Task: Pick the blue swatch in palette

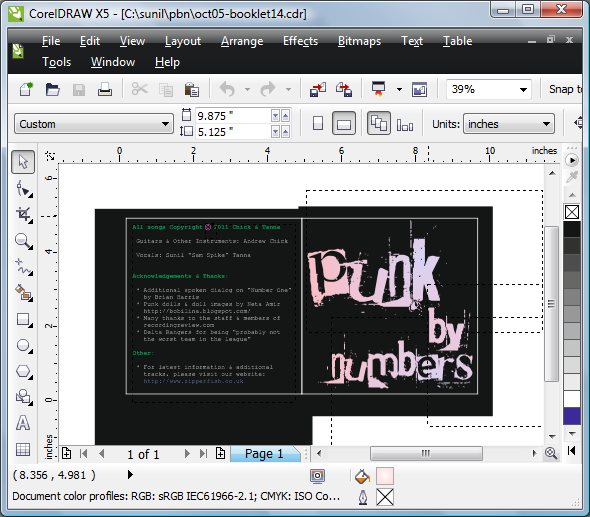Action: (x=572, y=416)
